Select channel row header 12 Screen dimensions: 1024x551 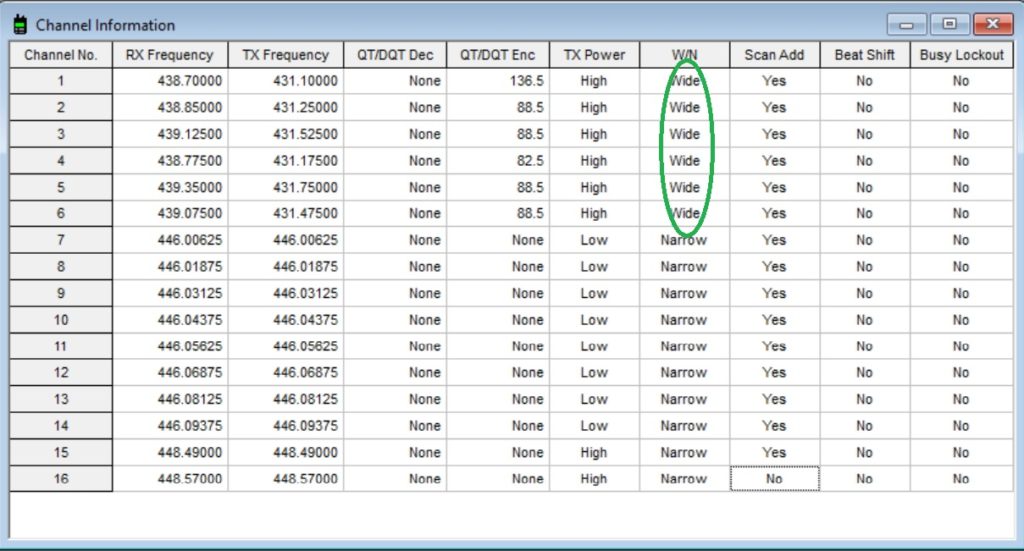[61, 372]
